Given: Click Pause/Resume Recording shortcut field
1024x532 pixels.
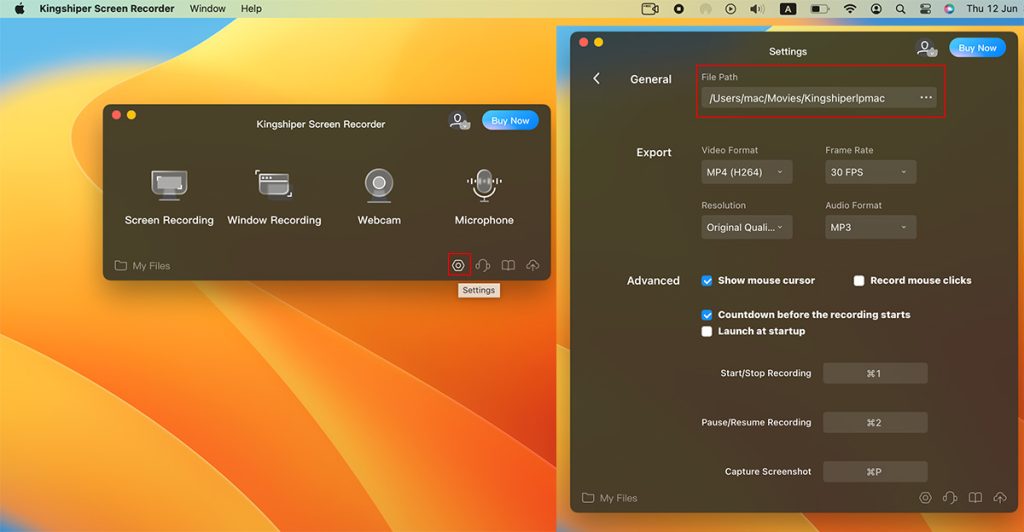Looking at the screenshot, I should click(875, 422).
